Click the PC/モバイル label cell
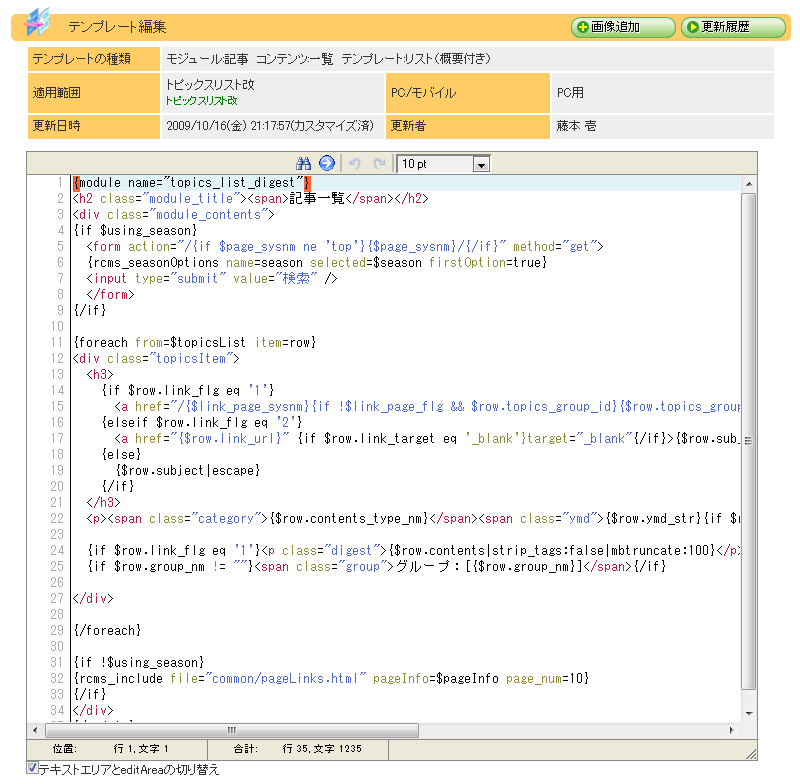Screen dimensions: 800x784 (x=467, y=93)
